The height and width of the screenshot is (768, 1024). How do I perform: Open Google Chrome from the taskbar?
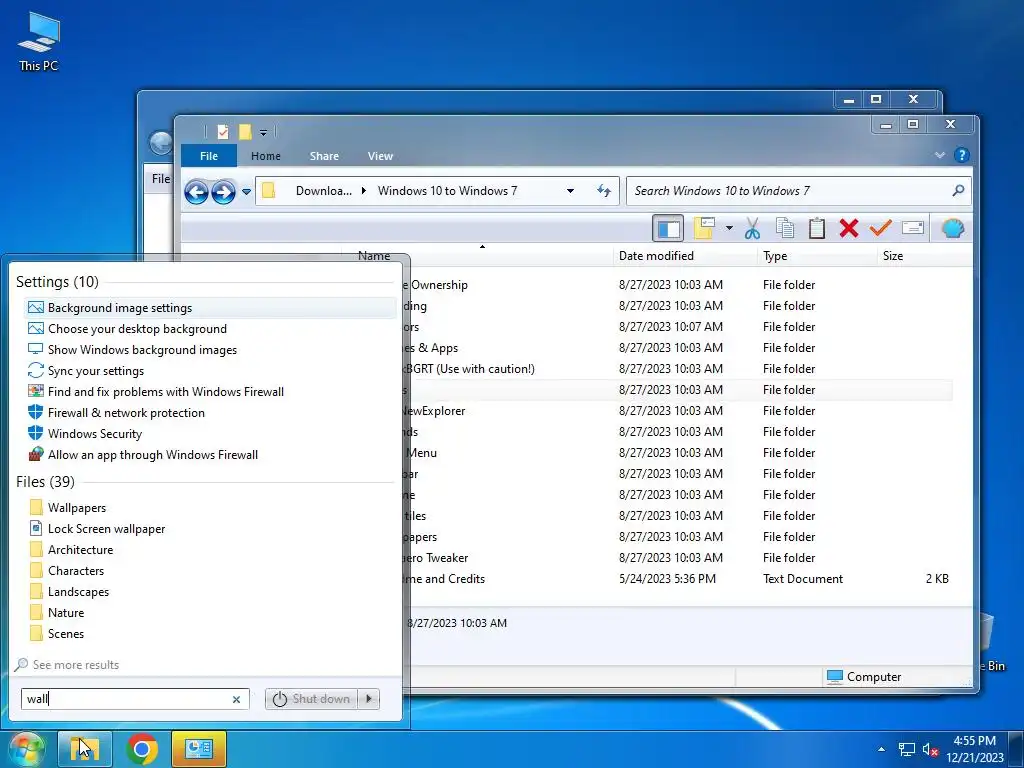(142, 749)
